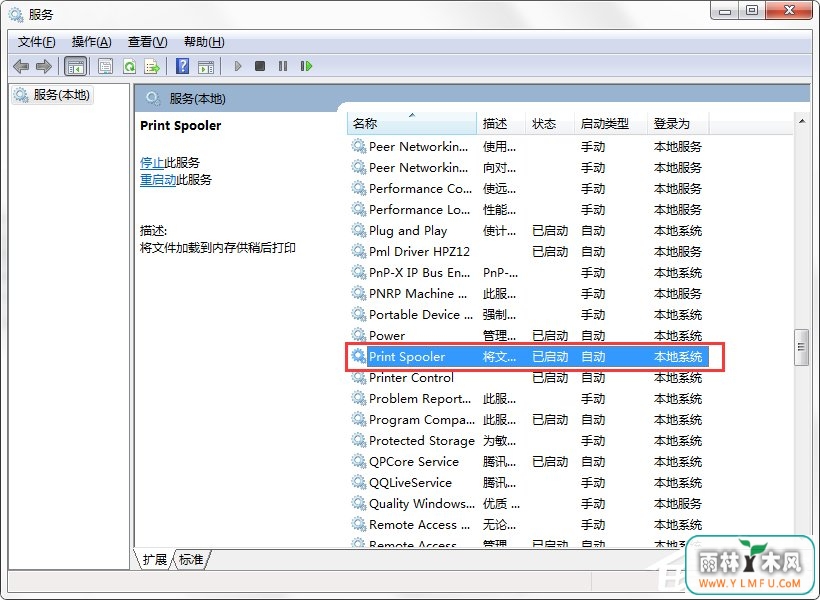Click the gear icon of Problem Report service

pos(358,398)
